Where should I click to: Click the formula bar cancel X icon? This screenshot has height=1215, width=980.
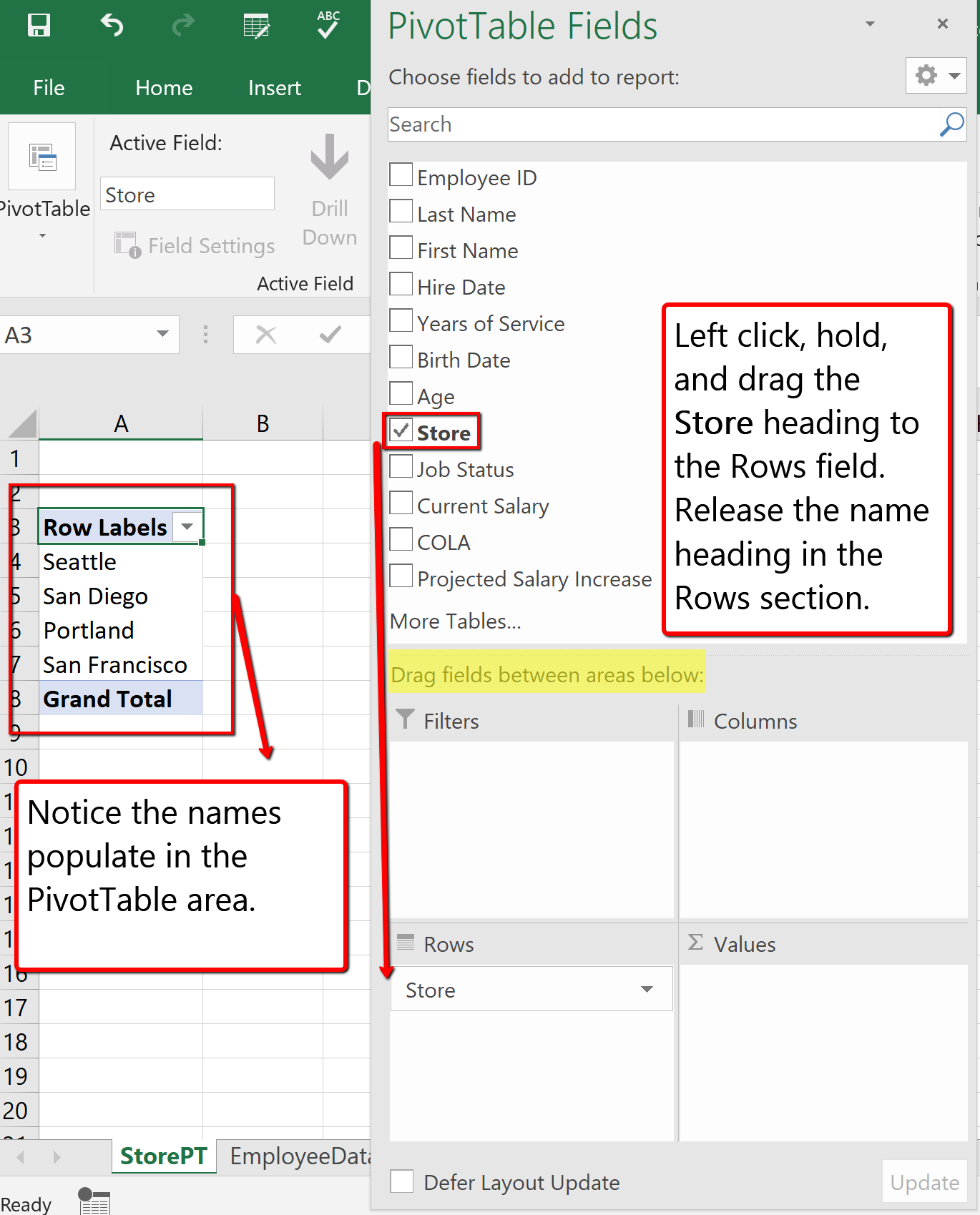pyautogui.click(x=266, y=335)
